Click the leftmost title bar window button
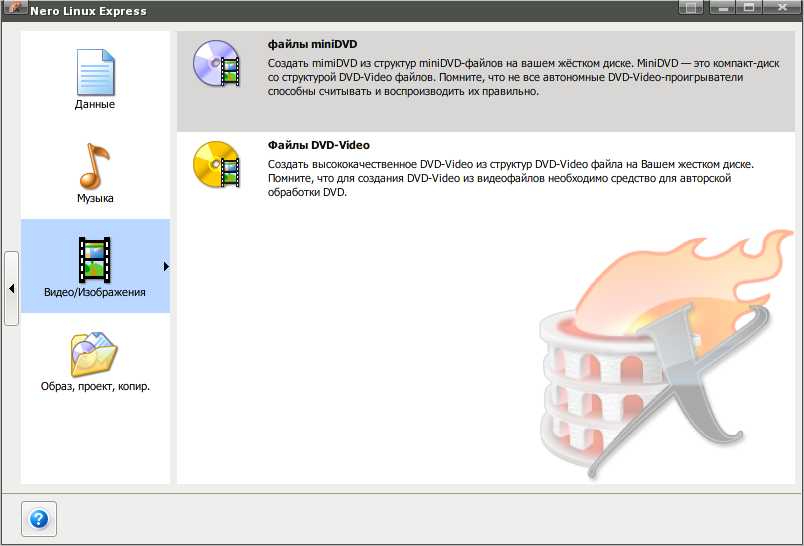 pos(691,7)
